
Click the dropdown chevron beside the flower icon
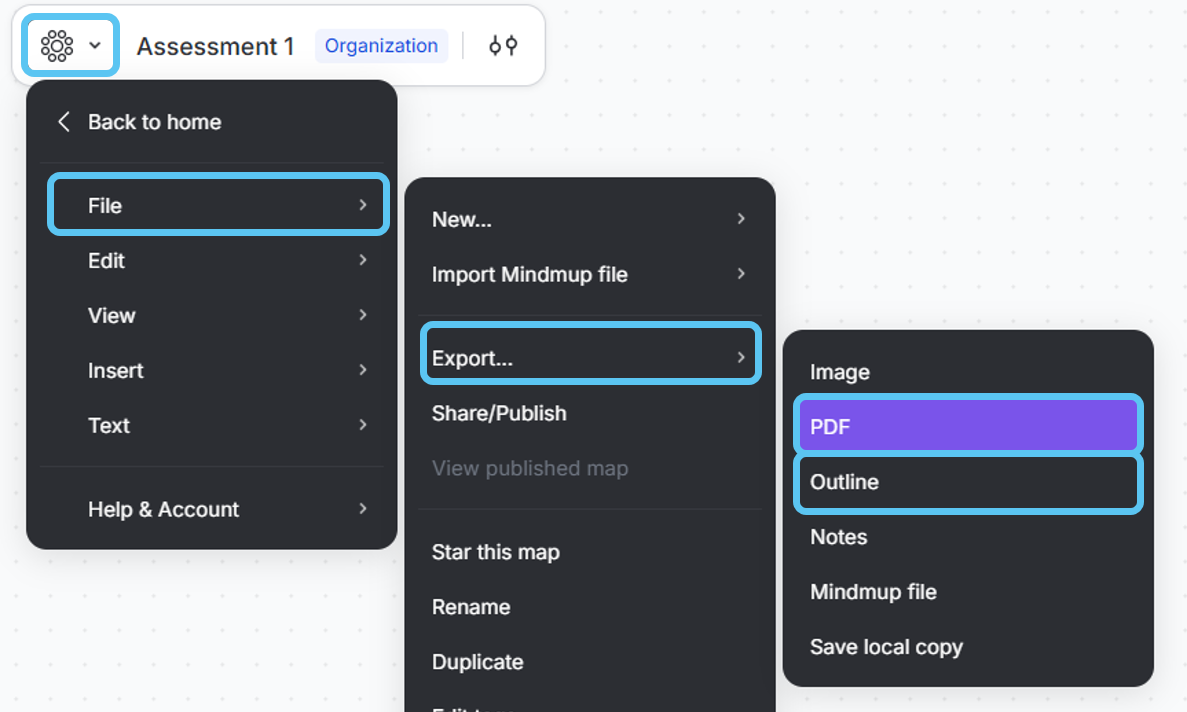[95, 45]
